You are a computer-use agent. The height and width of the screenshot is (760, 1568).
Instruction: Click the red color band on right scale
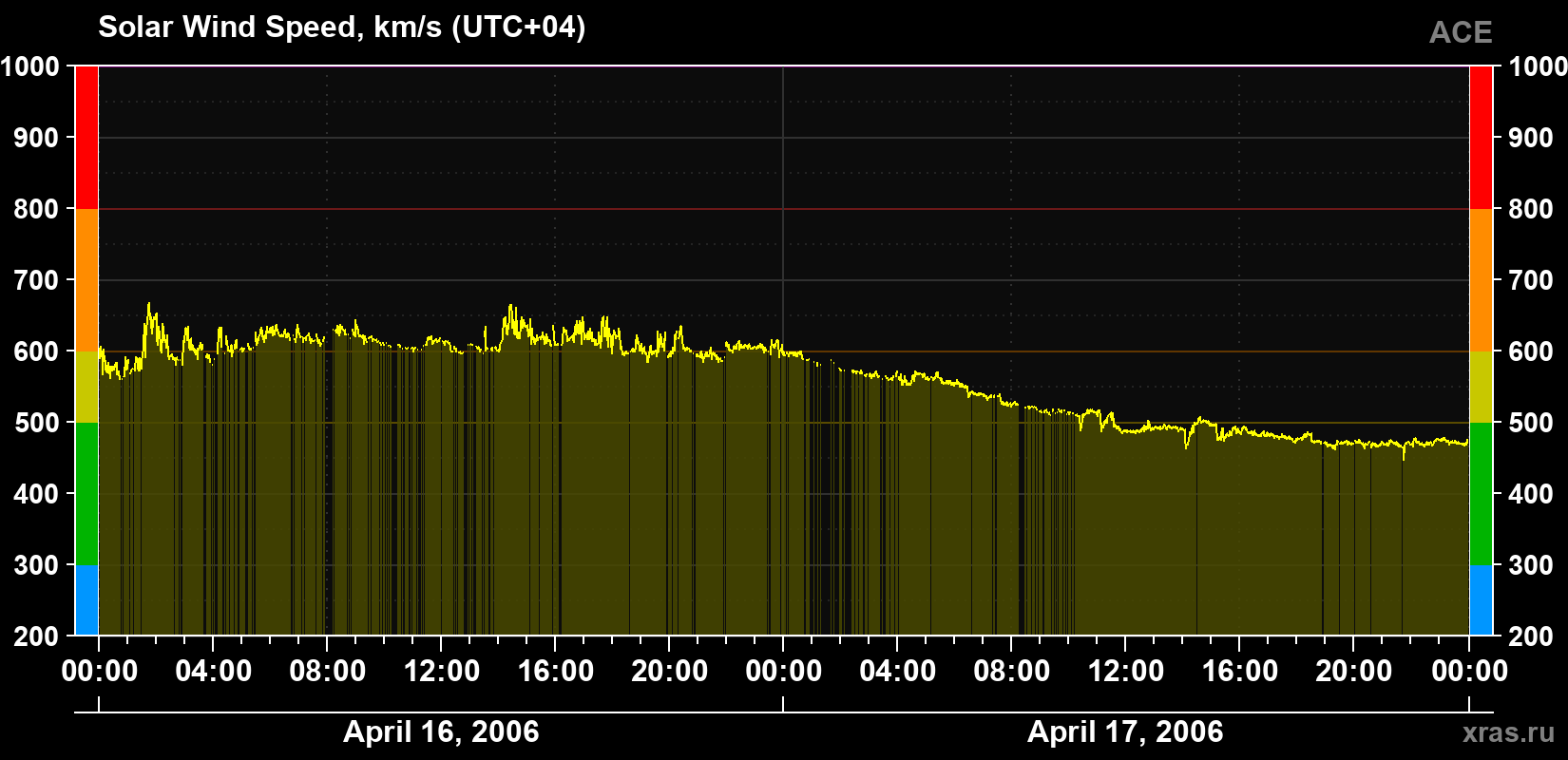(1481, 138)
